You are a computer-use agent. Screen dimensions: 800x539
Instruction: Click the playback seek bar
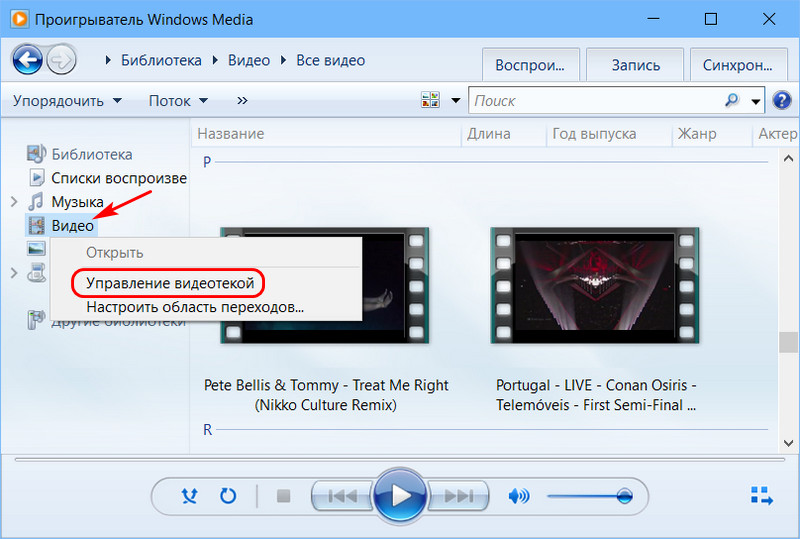point(400,459)
